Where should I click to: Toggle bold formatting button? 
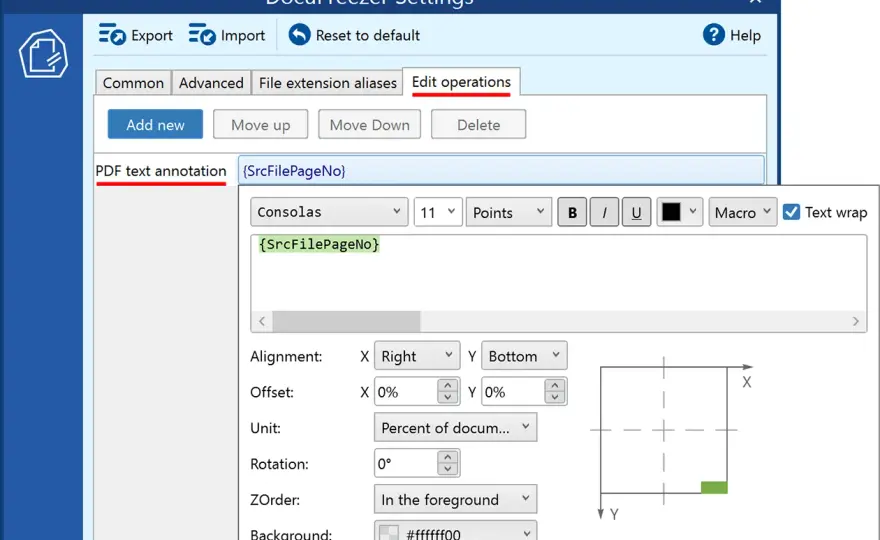pyautogui.click(x=572, y=212)
